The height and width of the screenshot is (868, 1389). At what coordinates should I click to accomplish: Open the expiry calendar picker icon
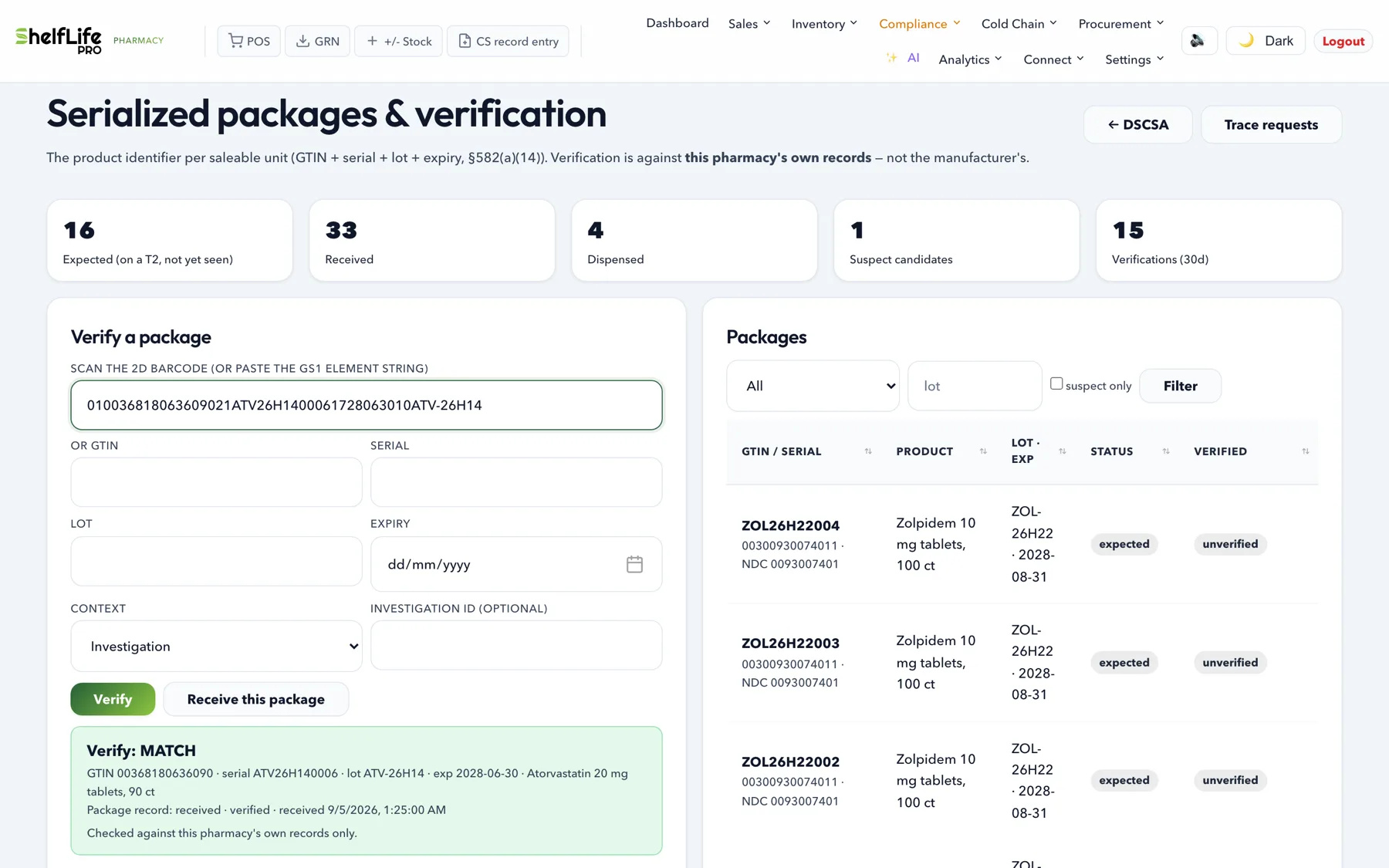pos(634,564)
